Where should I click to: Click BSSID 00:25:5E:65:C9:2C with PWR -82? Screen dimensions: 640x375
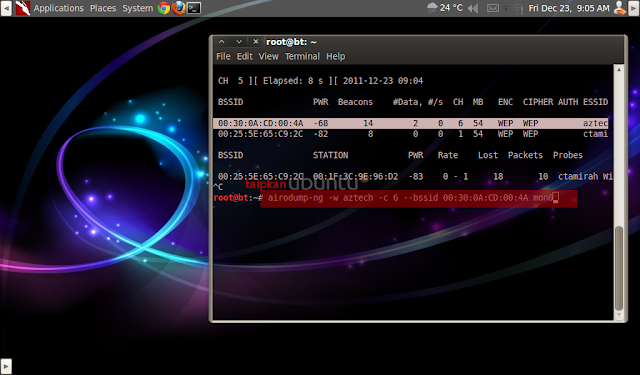click(260, 134)
